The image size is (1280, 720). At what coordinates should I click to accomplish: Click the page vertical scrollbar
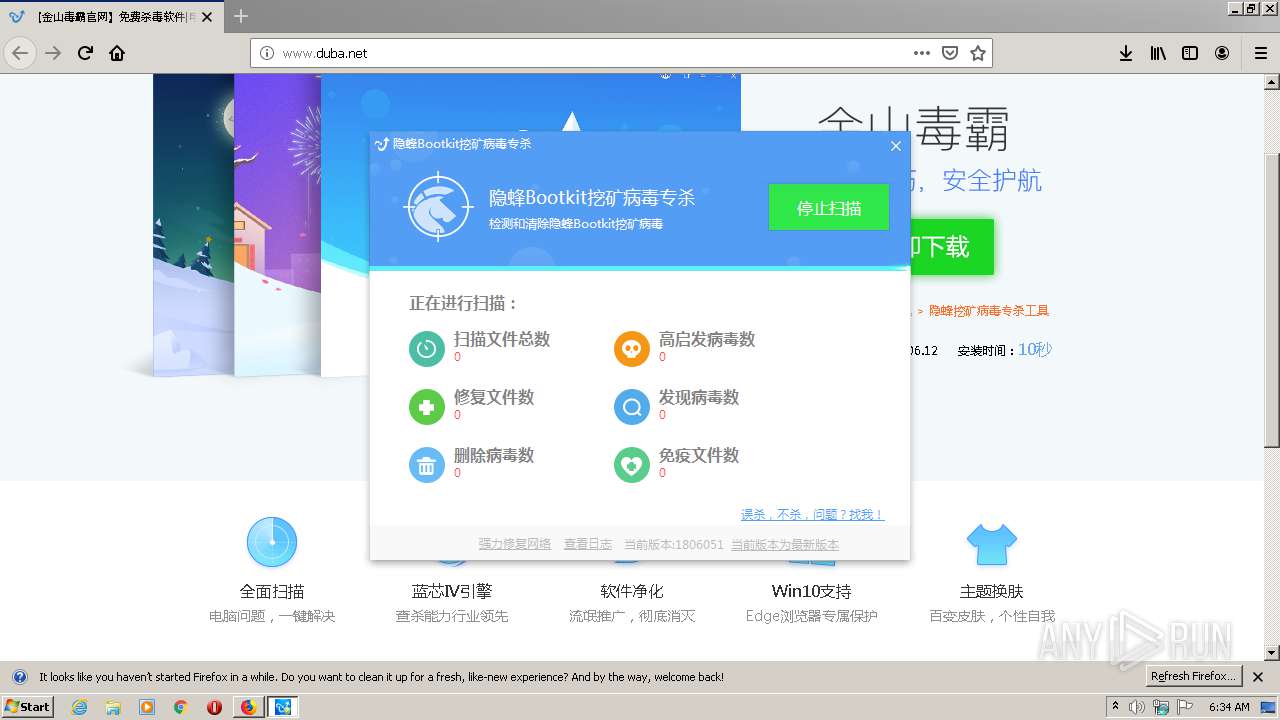(x=1272, y=300)
